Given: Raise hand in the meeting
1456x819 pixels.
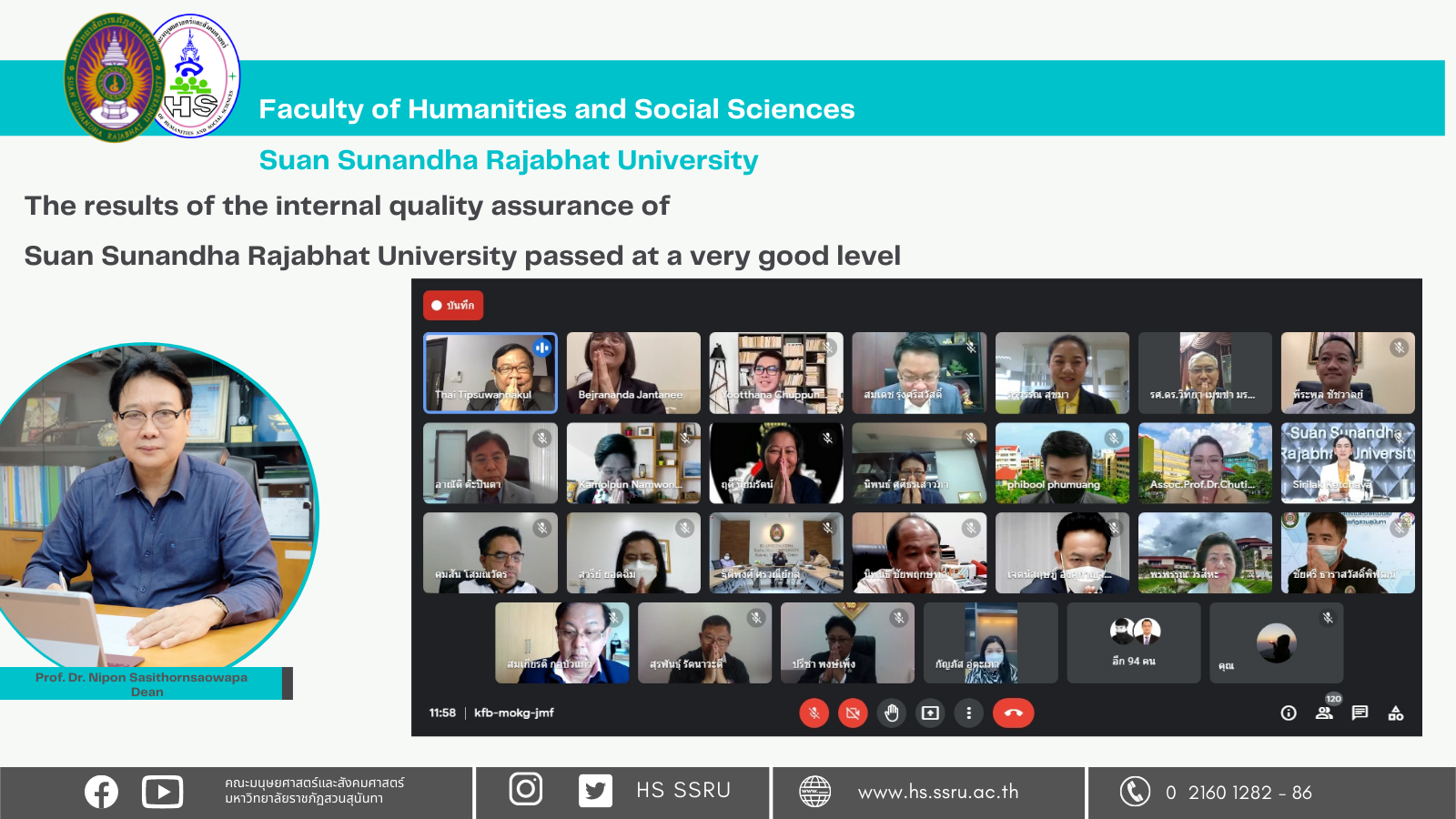Looking at the screenshot, I should point(892,713).
